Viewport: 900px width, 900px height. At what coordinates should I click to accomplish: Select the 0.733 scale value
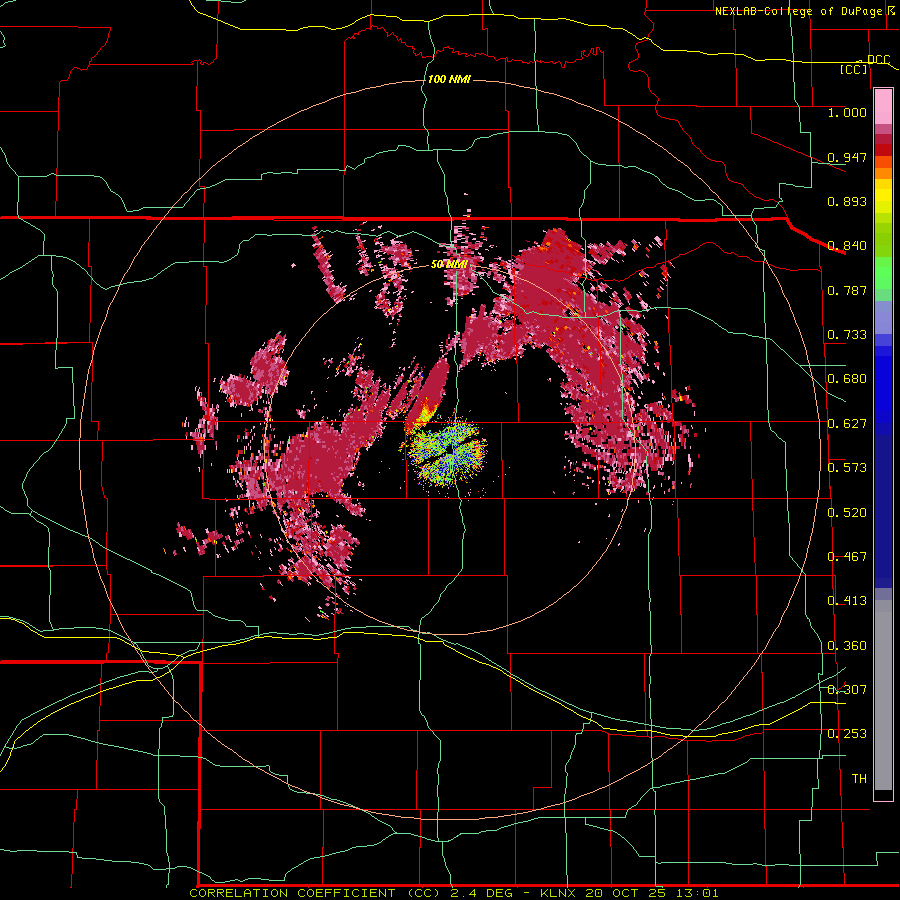[847, 335]
